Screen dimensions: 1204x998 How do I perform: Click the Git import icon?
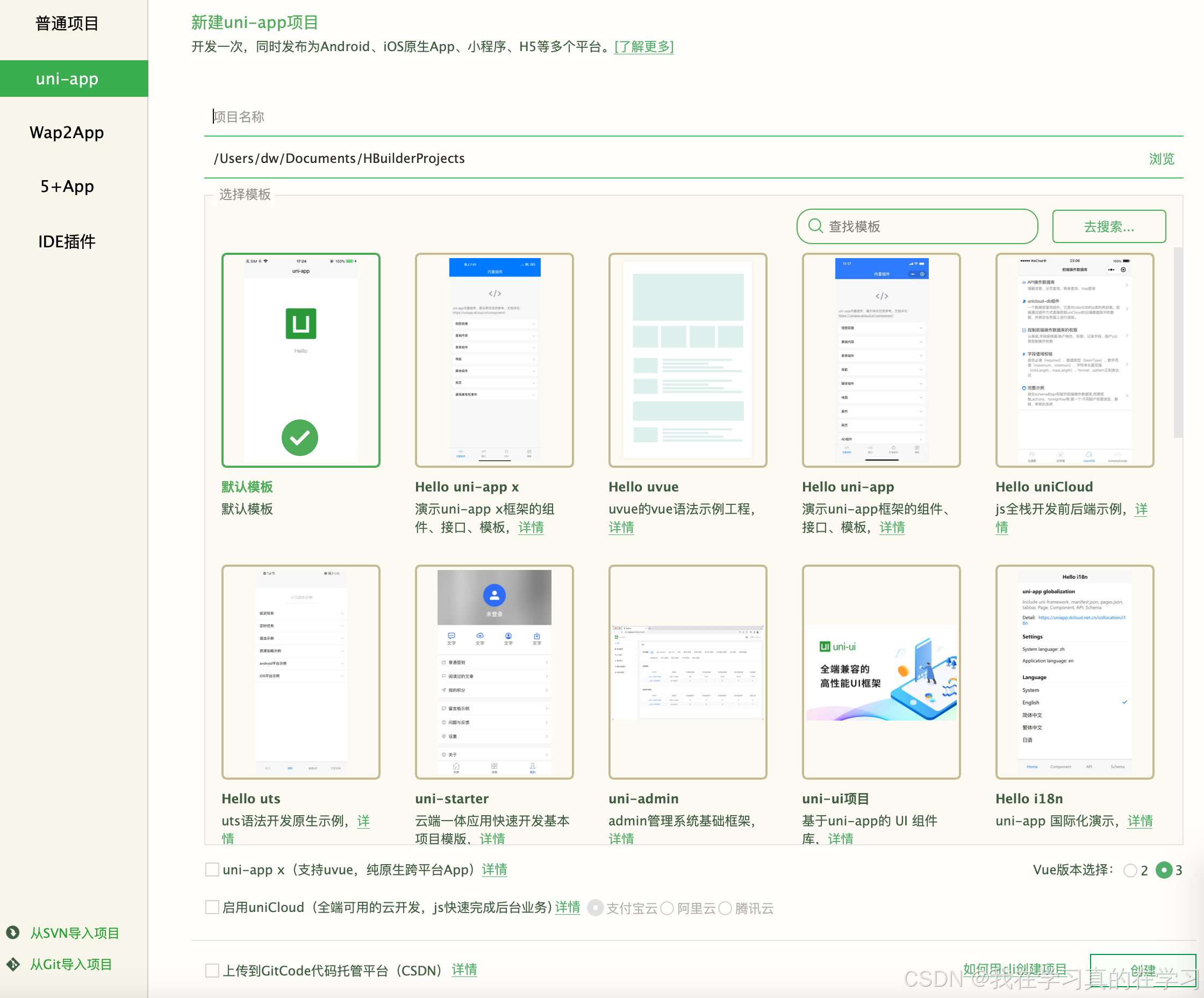tap(12, 964)
